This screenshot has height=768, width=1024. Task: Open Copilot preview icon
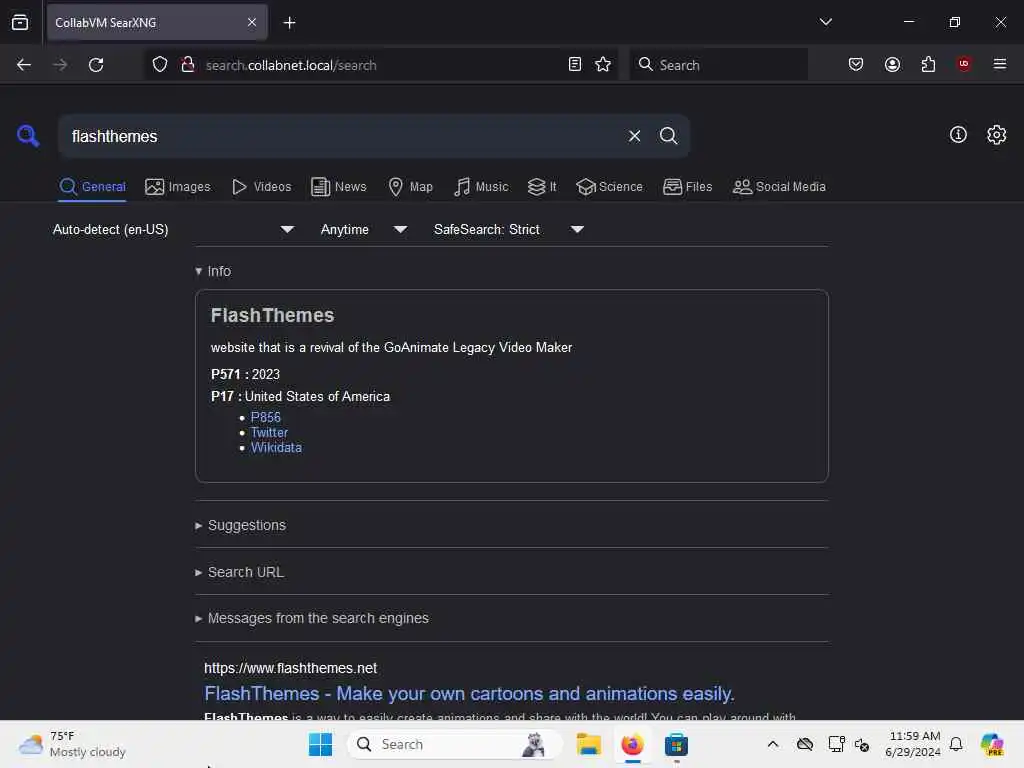(992, 744)
